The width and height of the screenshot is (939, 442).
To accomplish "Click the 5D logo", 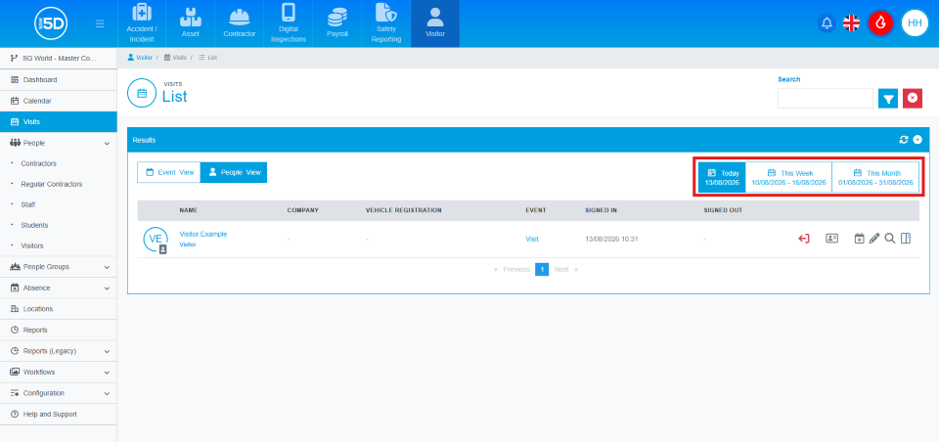I will 51,23.
